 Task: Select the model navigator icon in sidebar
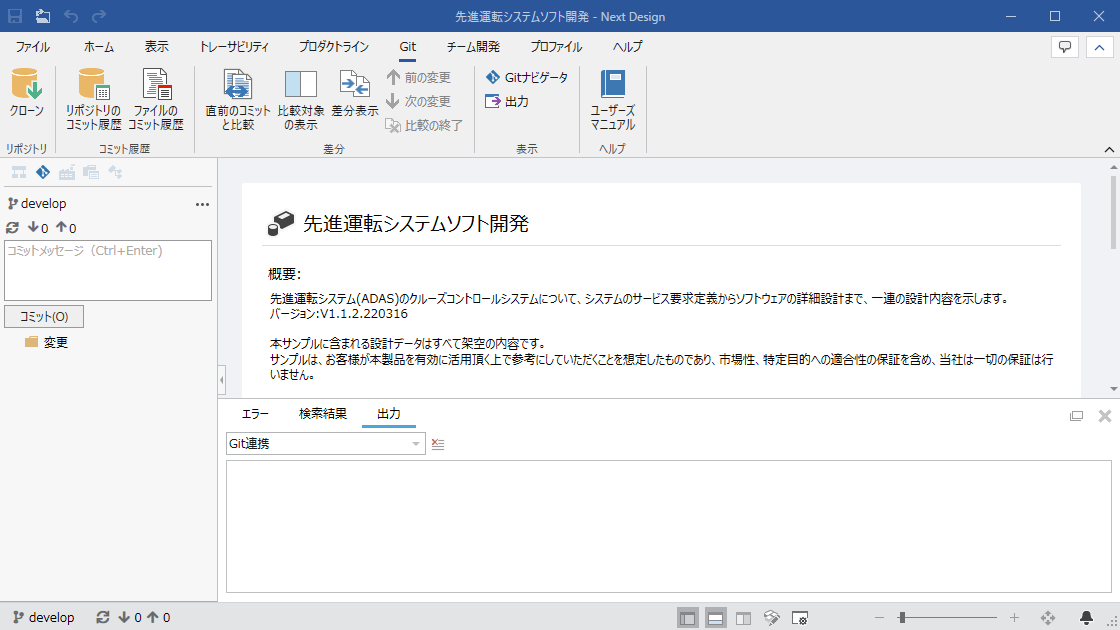[19, 172]
